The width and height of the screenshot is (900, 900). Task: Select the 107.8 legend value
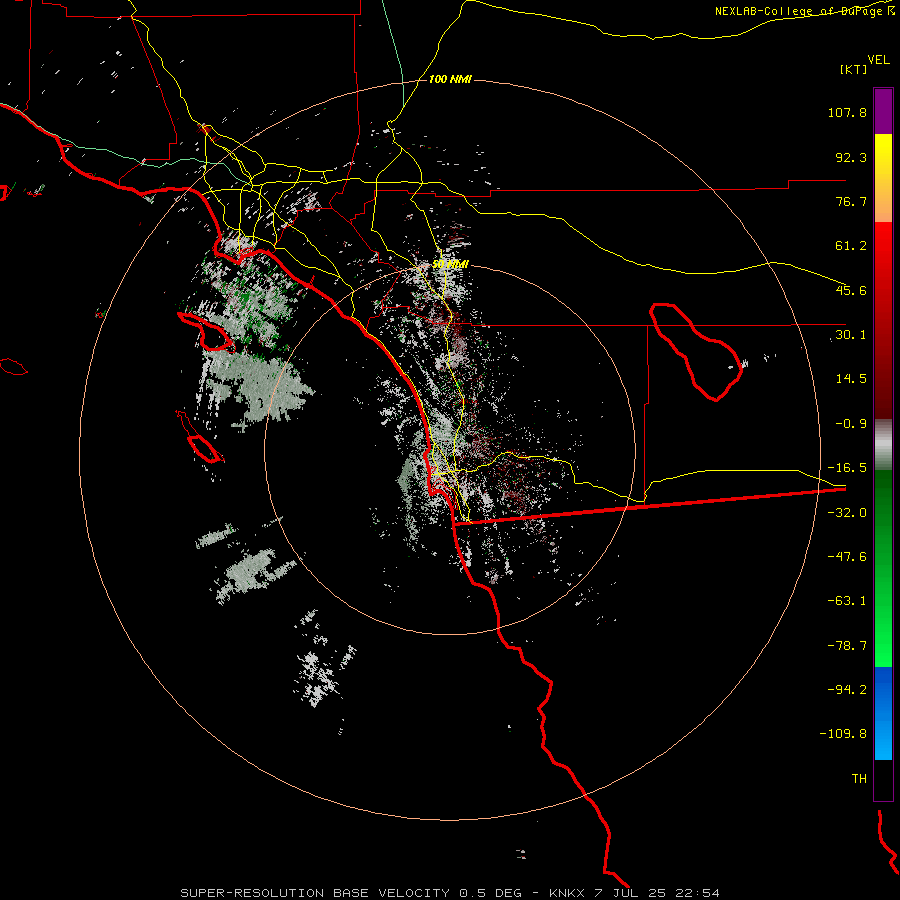(x=847, y=112)
